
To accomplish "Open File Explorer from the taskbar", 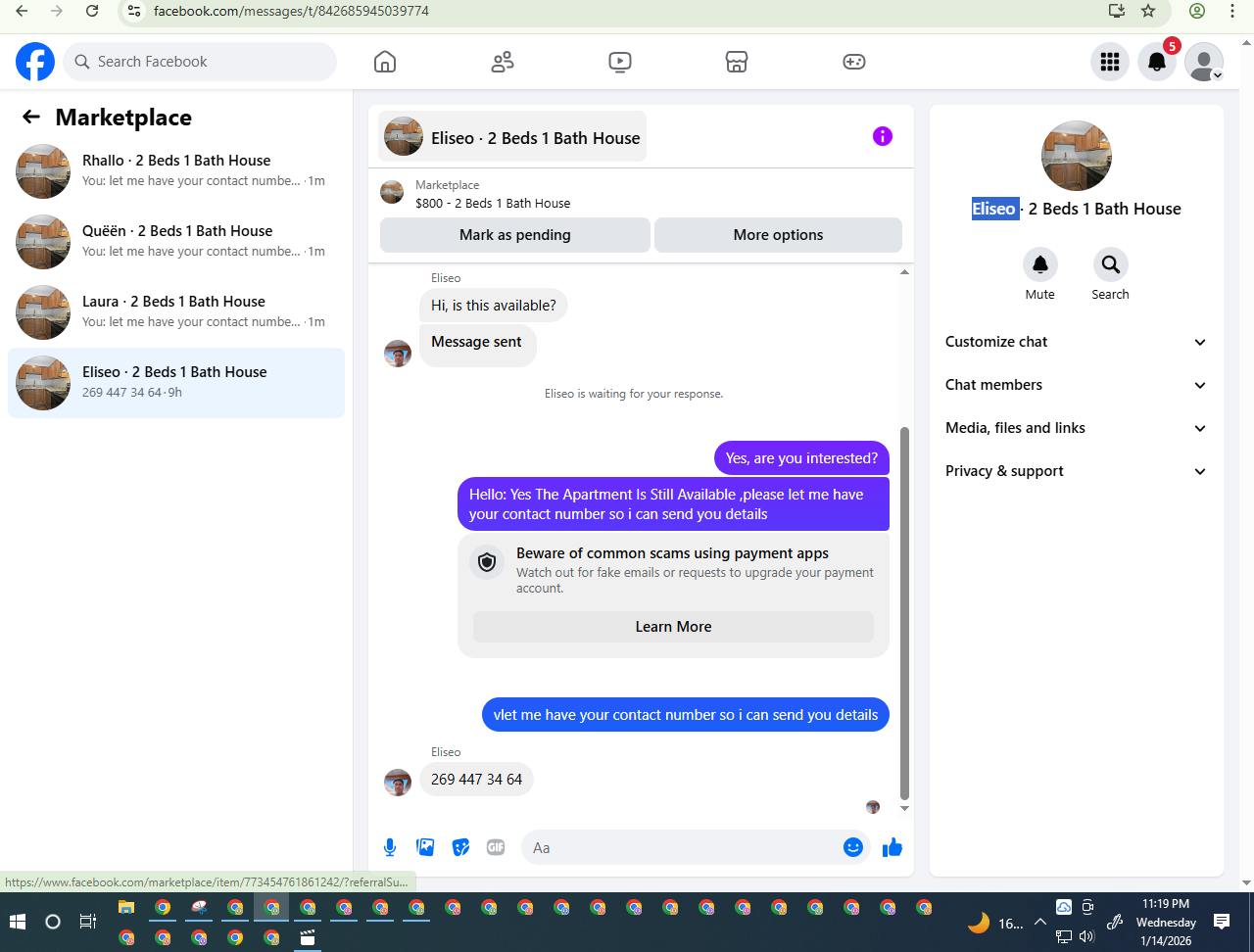I will [126, 907].
